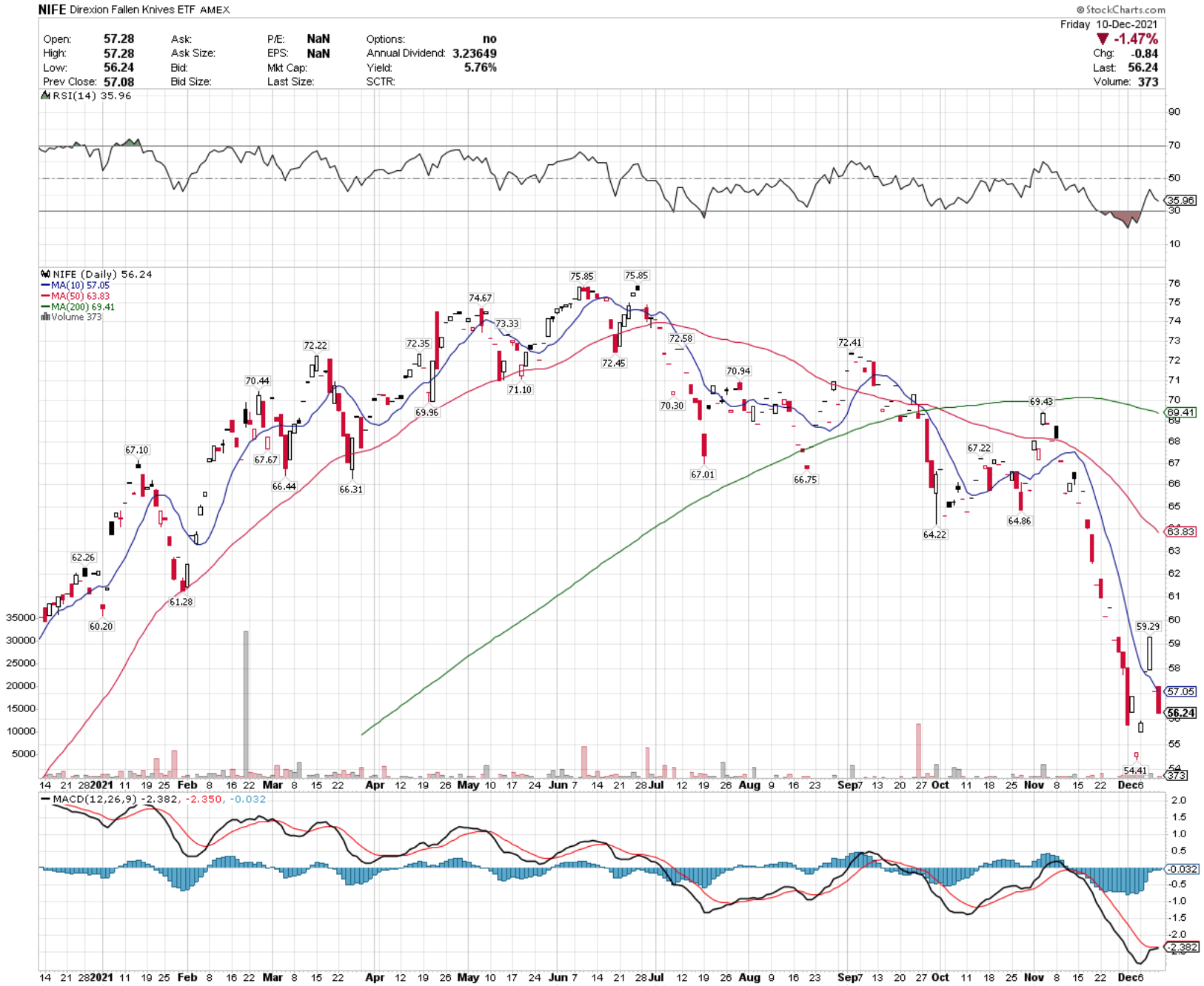Click the 70.94 price label
The height and width of the screenshot is (986, 1204).
click(x=738, y=371)
